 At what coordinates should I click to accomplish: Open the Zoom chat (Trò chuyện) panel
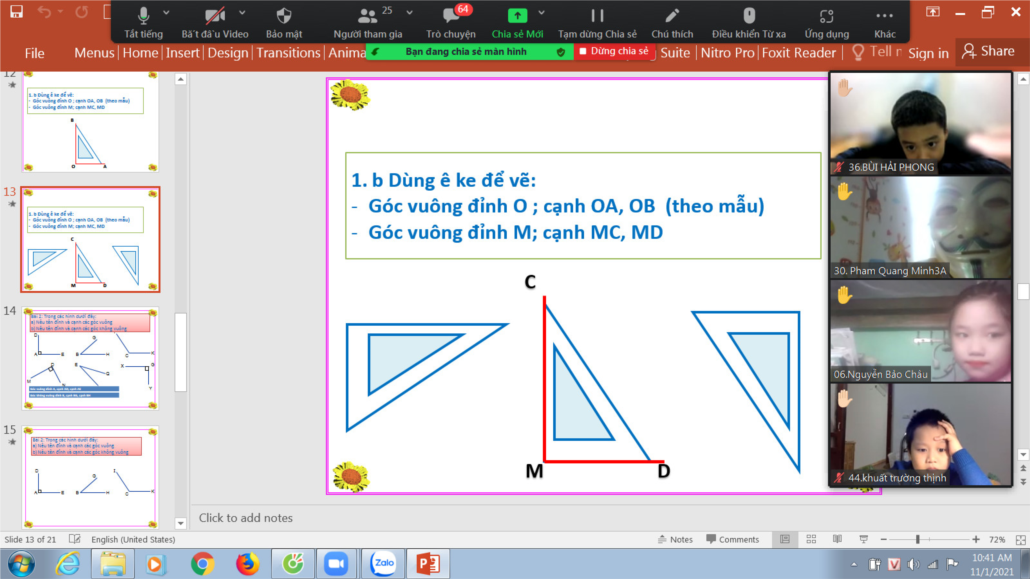[451, 21]
